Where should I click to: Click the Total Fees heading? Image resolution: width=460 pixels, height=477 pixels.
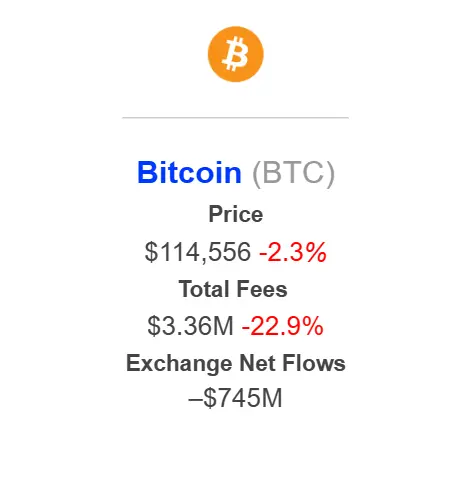click(x=233, y=289)
